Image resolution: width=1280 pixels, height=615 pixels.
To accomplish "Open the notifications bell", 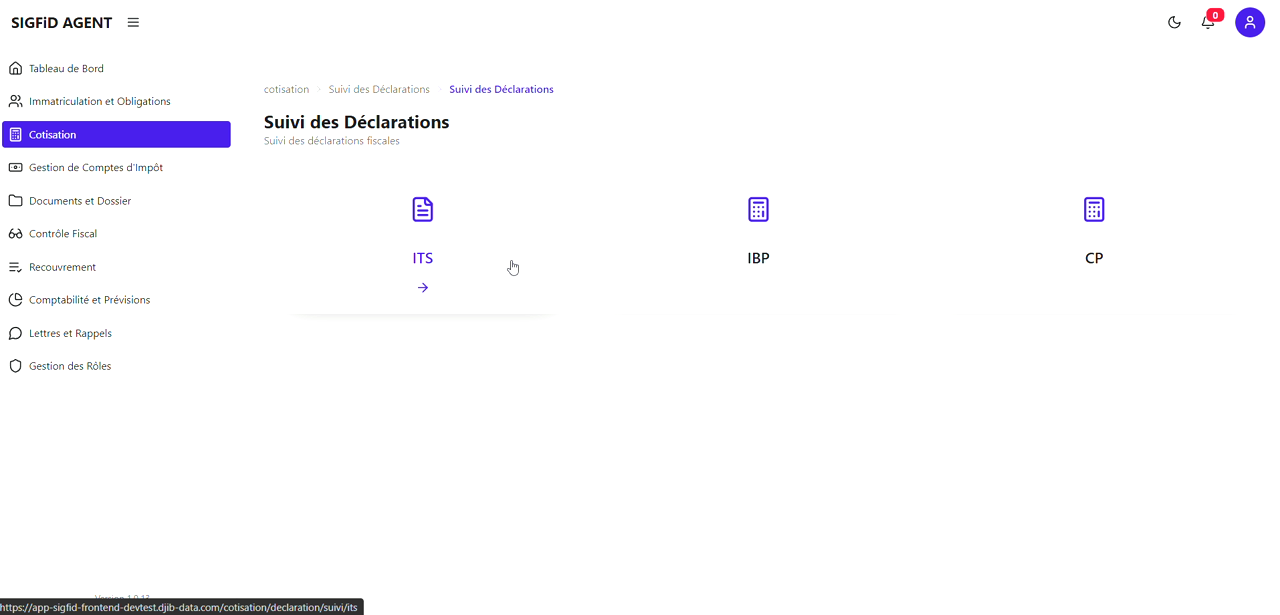I will 1208,22.
